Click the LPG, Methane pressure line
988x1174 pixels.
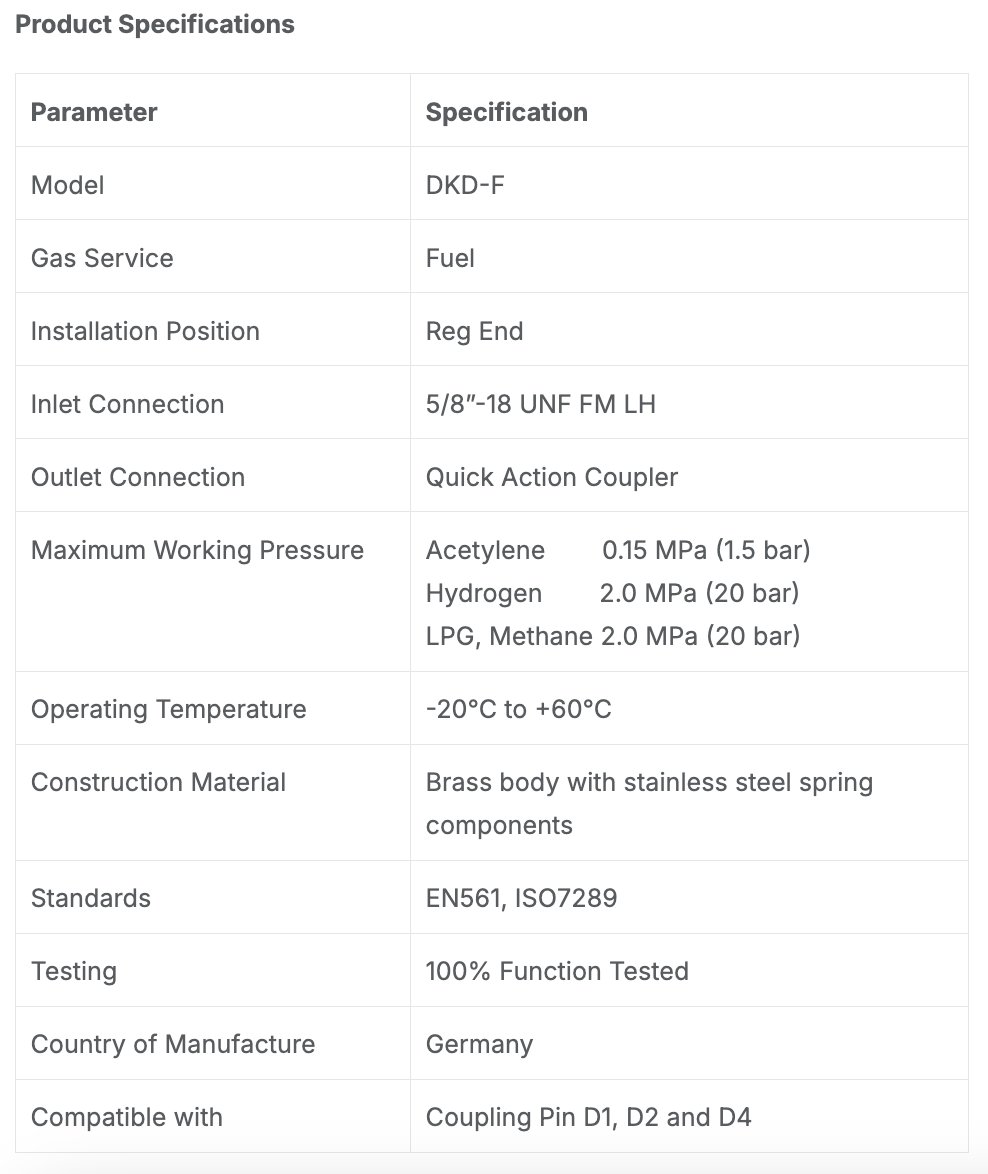[613, 636]
